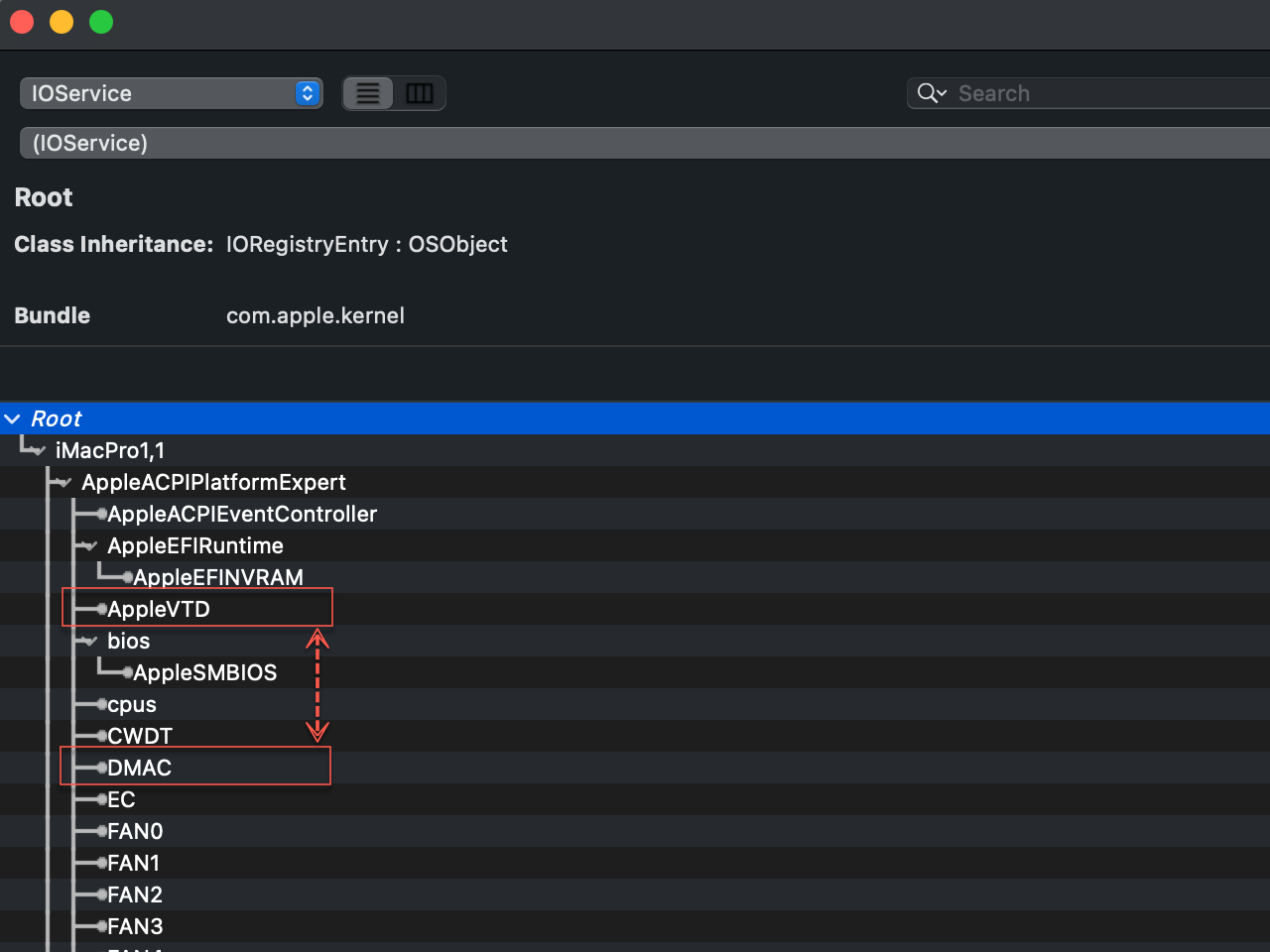Collapse the iMacPro1,1 node
1270x952 pixels.
38,451
